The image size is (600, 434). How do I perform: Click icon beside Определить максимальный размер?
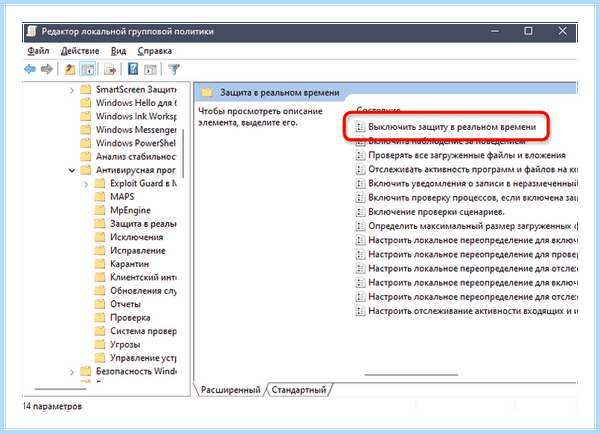click(360, 226)
